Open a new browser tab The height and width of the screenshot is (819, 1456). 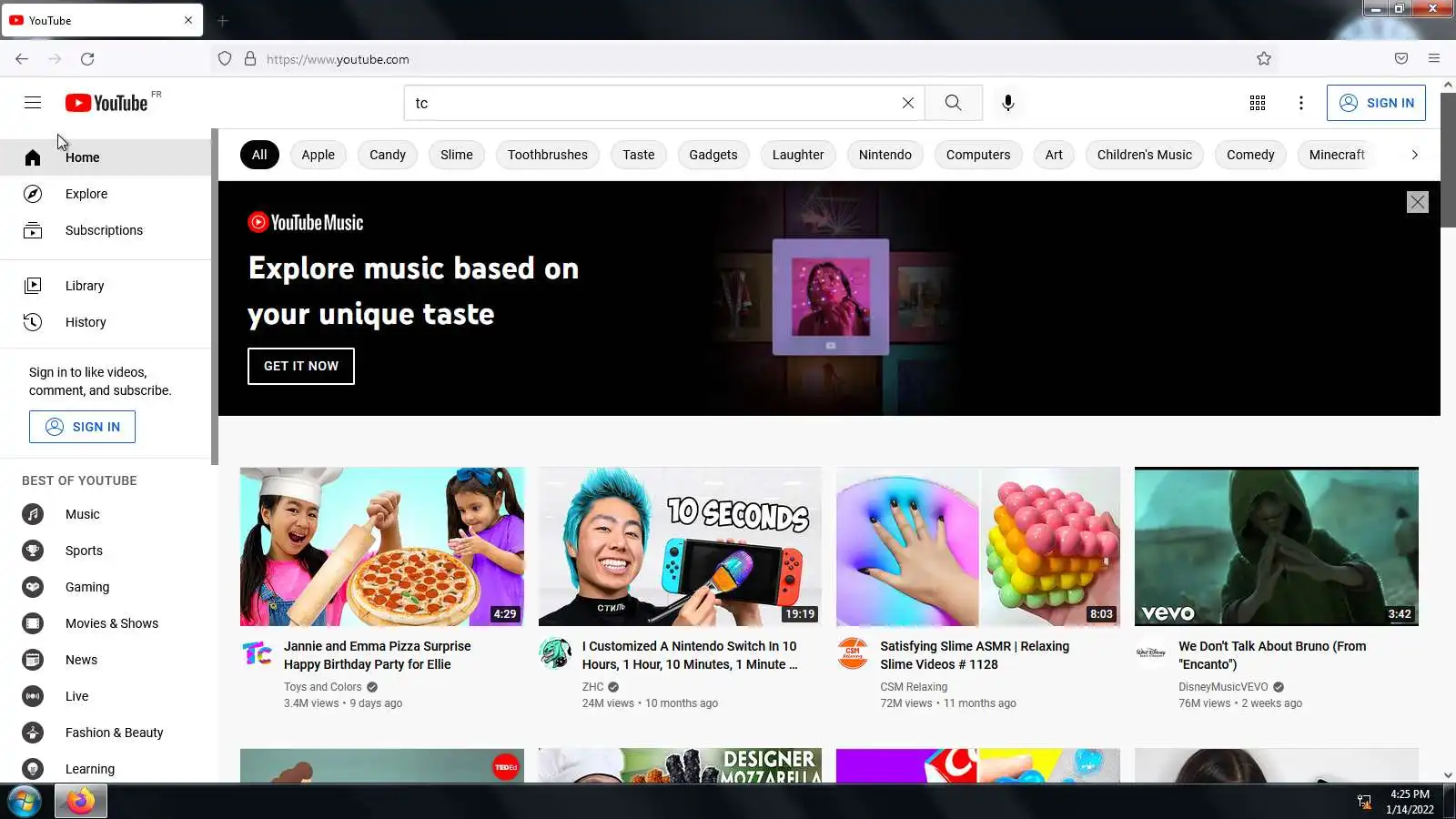click(x=223, y=20)
